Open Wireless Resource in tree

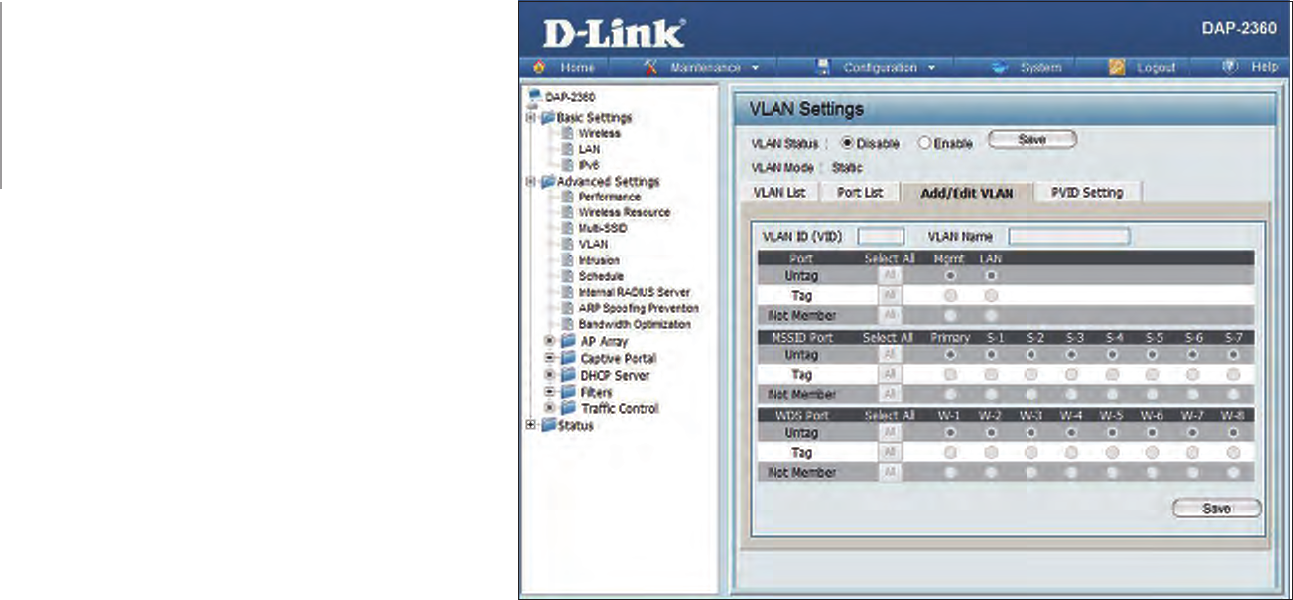click(x=624, y=212)
